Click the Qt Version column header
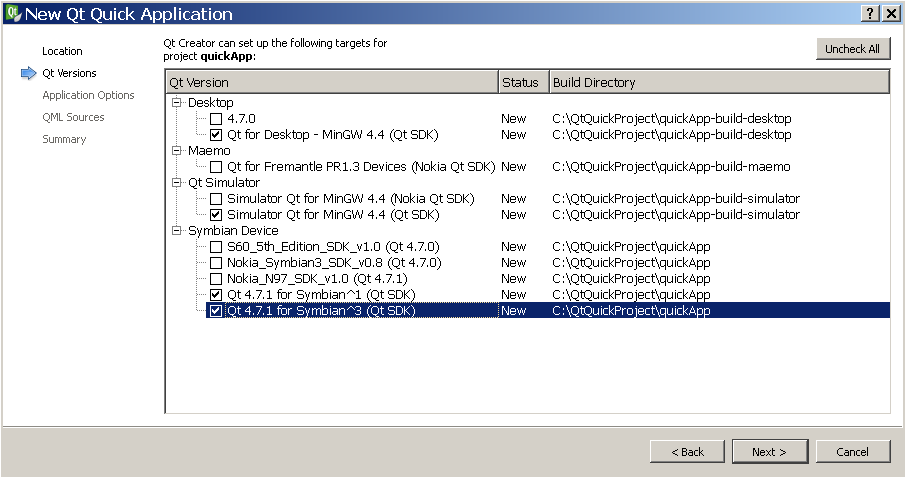Viewport: 905px width, 477px height. pyautogui.click(x=332, y=82)
